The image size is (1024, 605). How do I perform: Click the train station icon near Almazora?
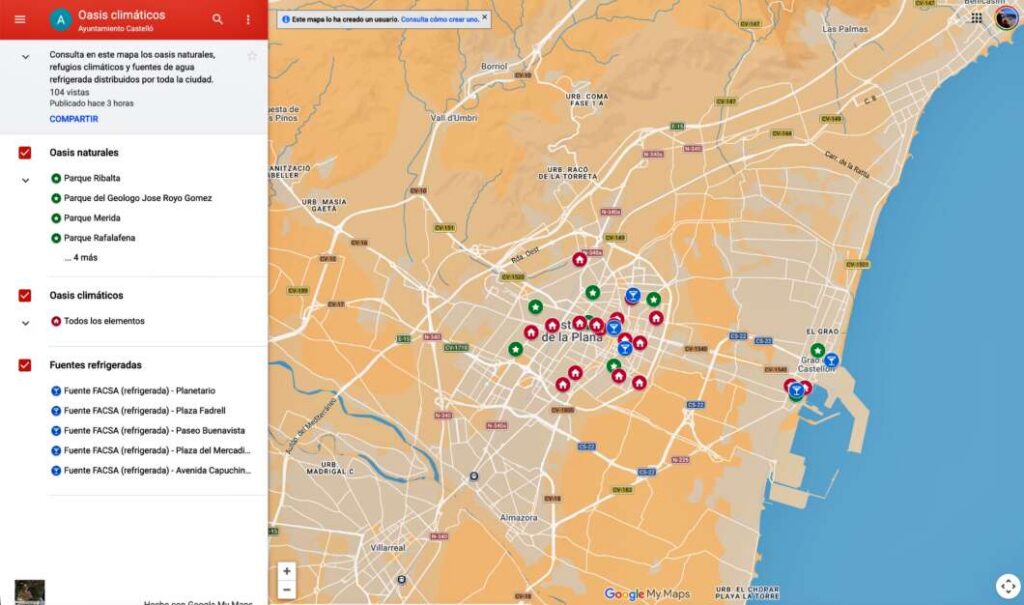474,476
